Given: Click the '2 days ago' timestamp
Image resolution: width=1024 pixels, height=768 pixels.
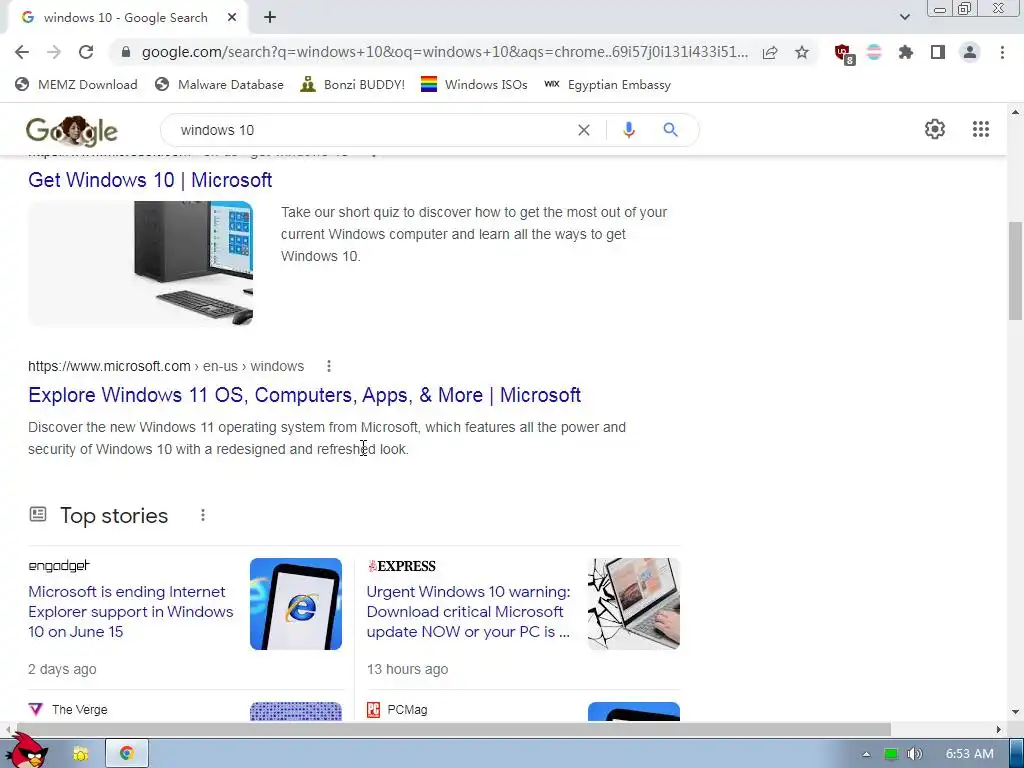Looking at the screenshot, I should point(62,669).
